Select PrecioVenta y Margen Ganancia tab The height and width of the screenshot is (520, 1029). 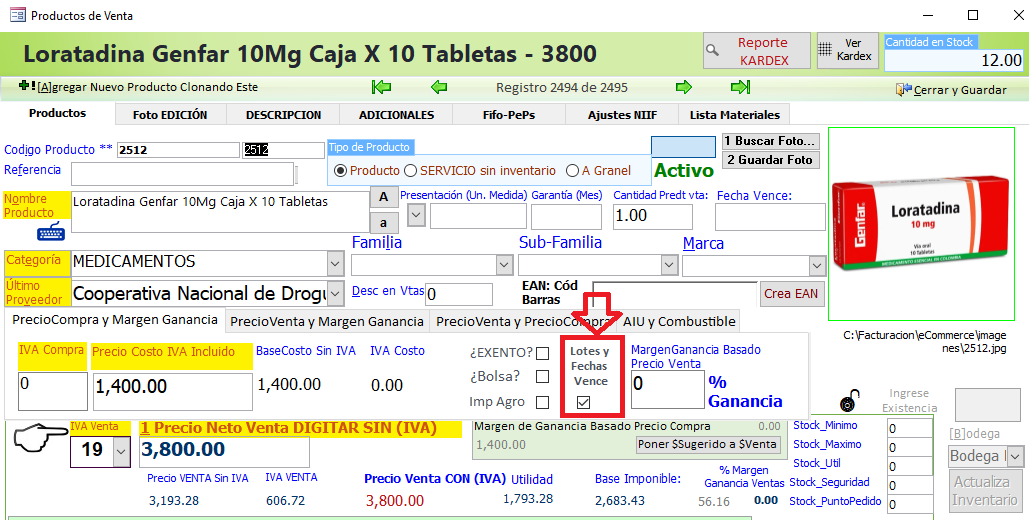tap(327, 322)
